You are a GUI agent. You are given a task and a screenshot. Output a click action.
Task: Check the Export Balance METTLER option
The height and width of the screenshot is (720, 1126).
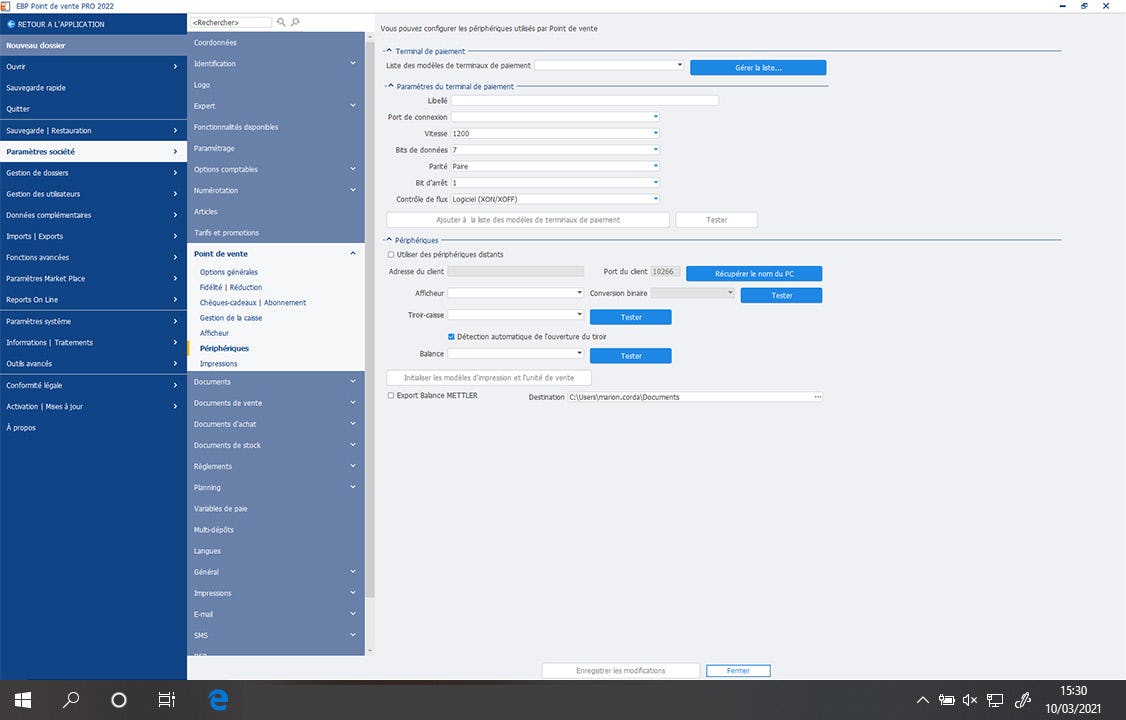pyautogui.click(x=391, y=396)
